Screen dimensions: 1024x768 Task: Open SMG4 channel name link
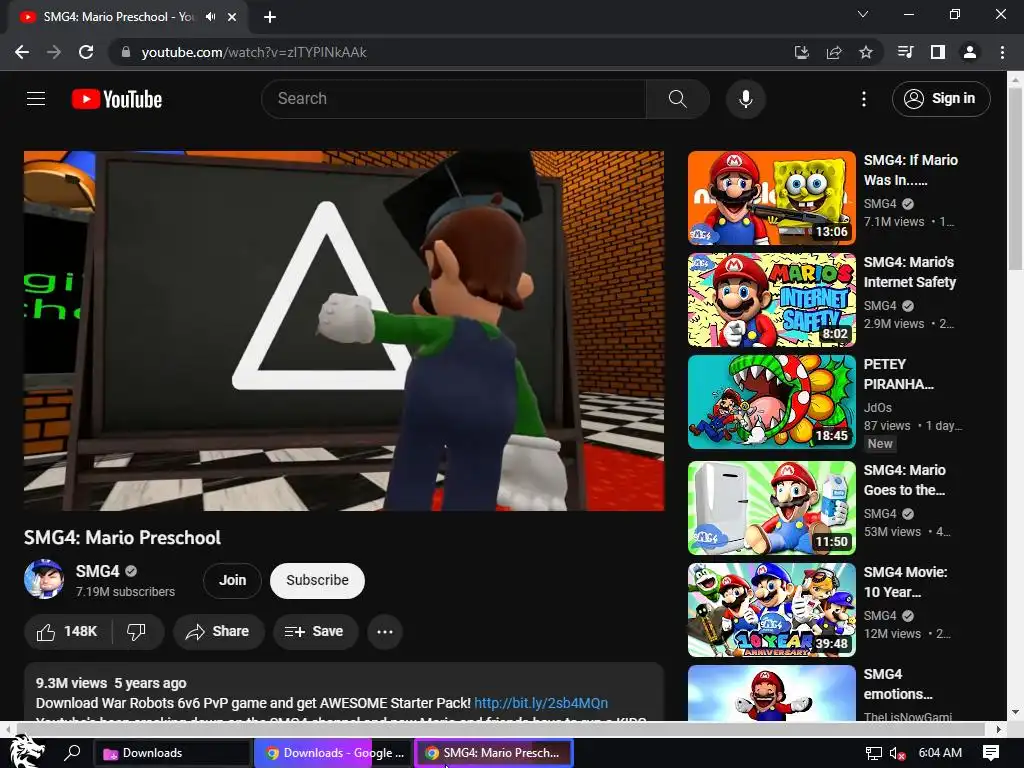coord(97,571)
